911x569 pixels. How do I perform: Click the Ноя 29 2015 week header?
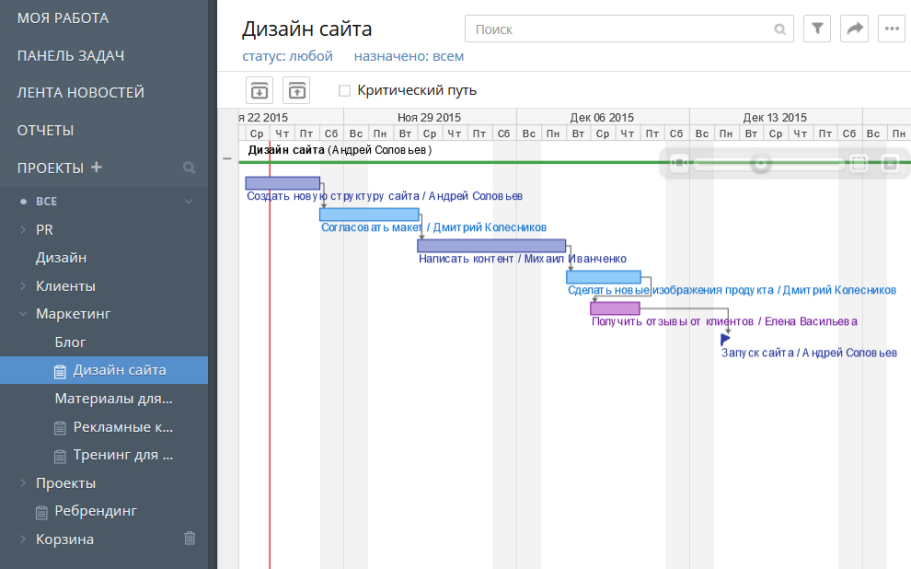[x=429, y=117]
